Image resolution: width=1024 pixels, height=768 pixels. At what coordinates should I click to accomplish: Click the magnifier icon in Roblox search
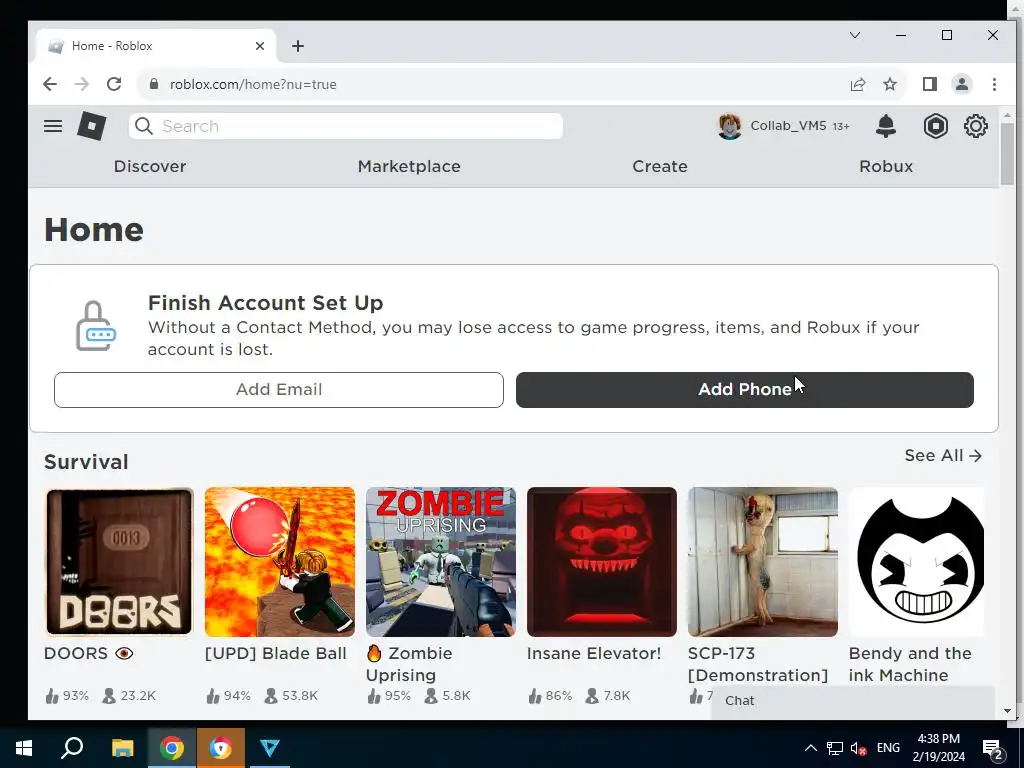(x=144, y=126)
